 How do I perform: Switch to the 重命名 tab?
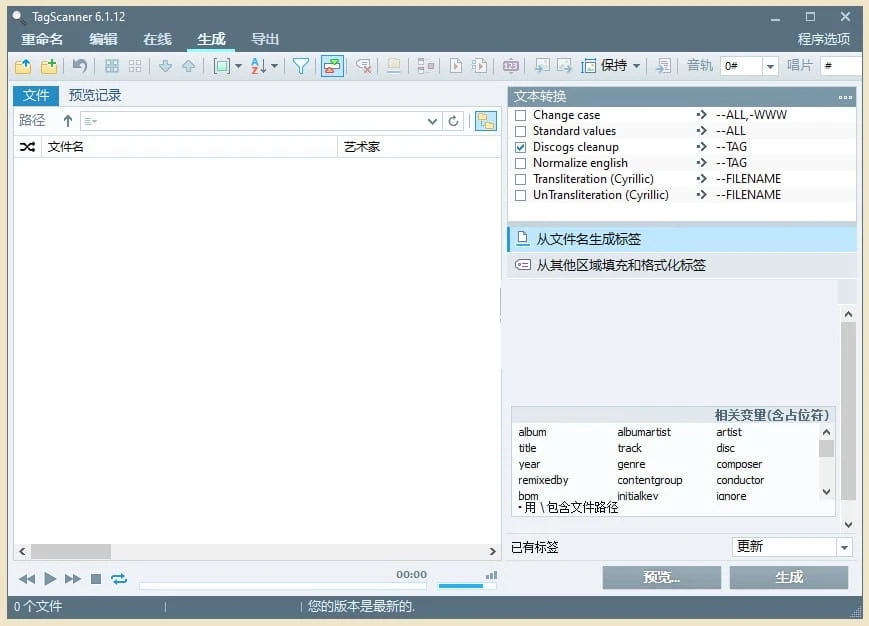pos(42,39)
